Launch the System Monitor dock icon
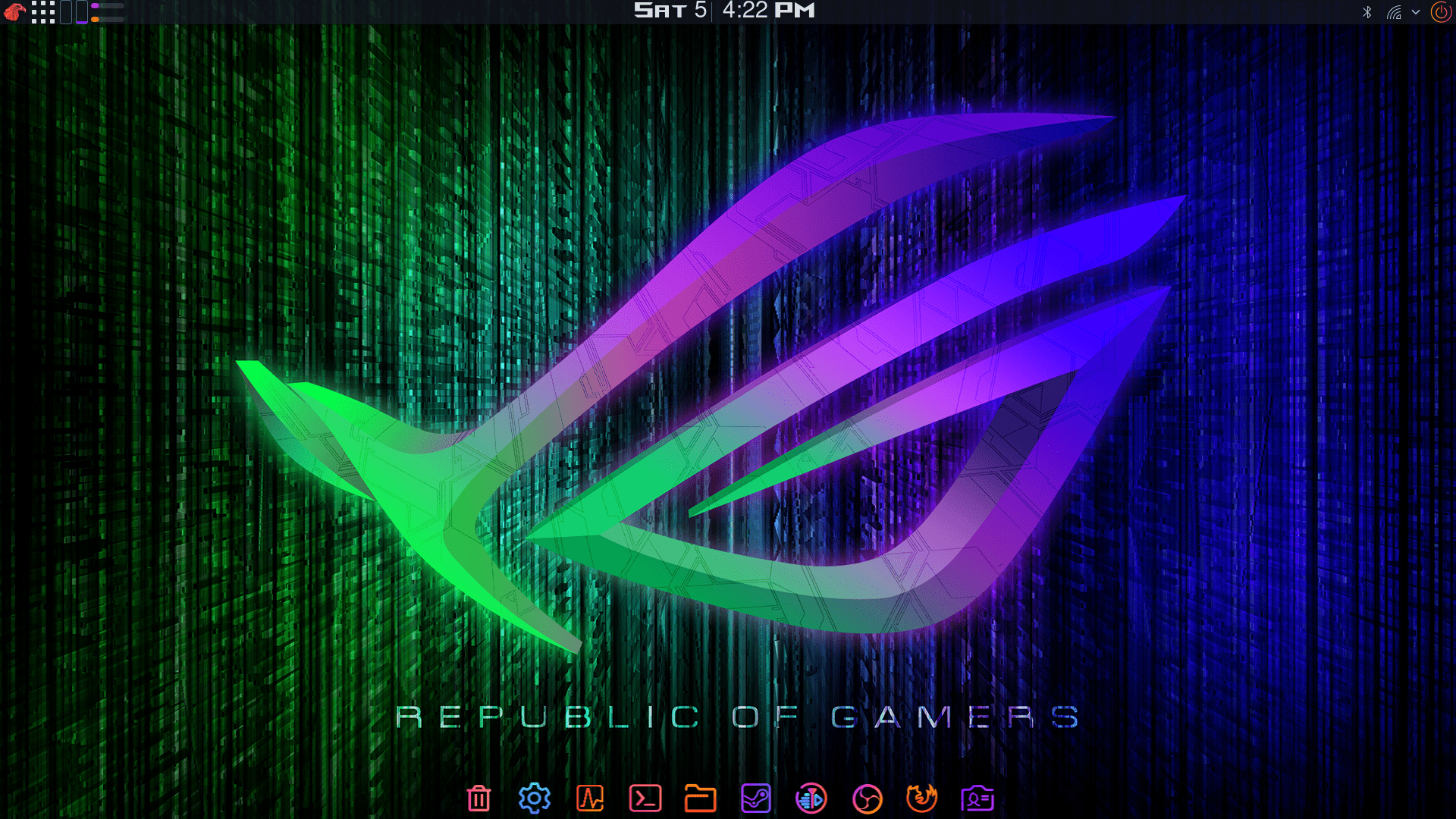 pyautogui.click(x=590, y=799)
